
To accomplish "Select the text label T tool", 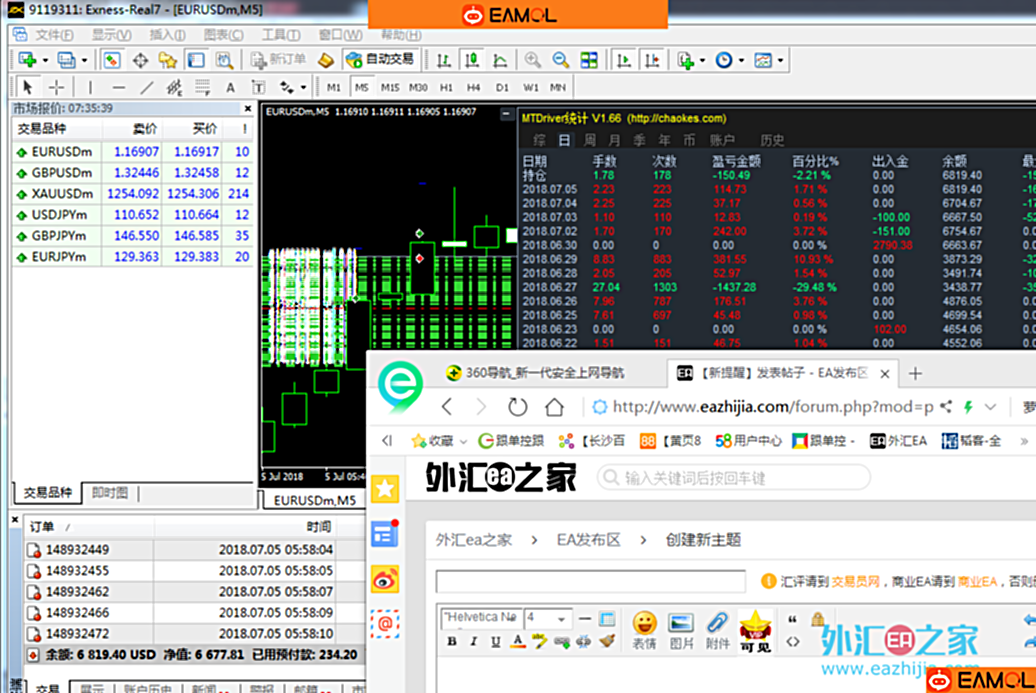I will click(258, 87).
